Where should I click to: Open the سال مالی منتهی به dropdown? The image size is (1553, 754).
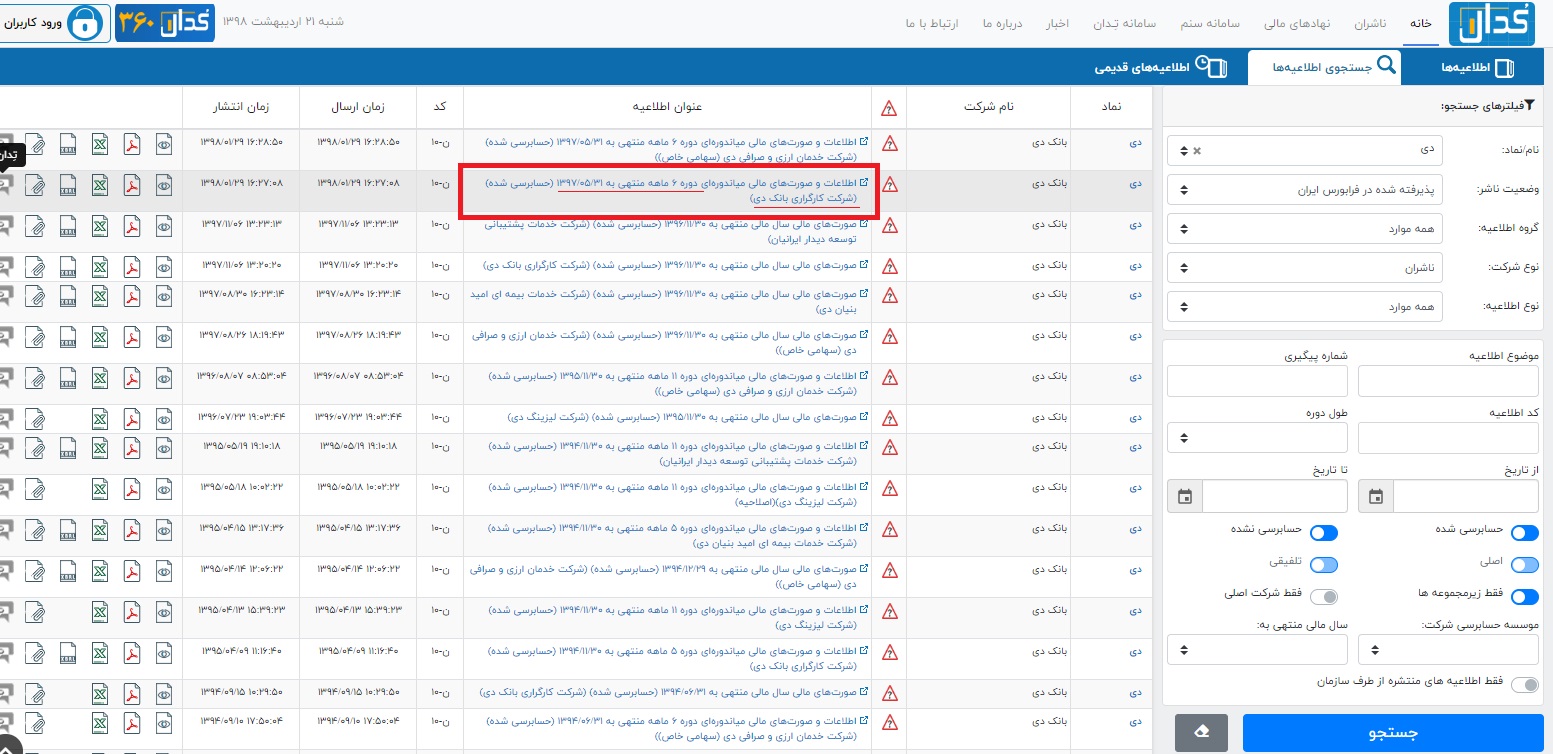pyautogui.click(x=1257, y=649)
